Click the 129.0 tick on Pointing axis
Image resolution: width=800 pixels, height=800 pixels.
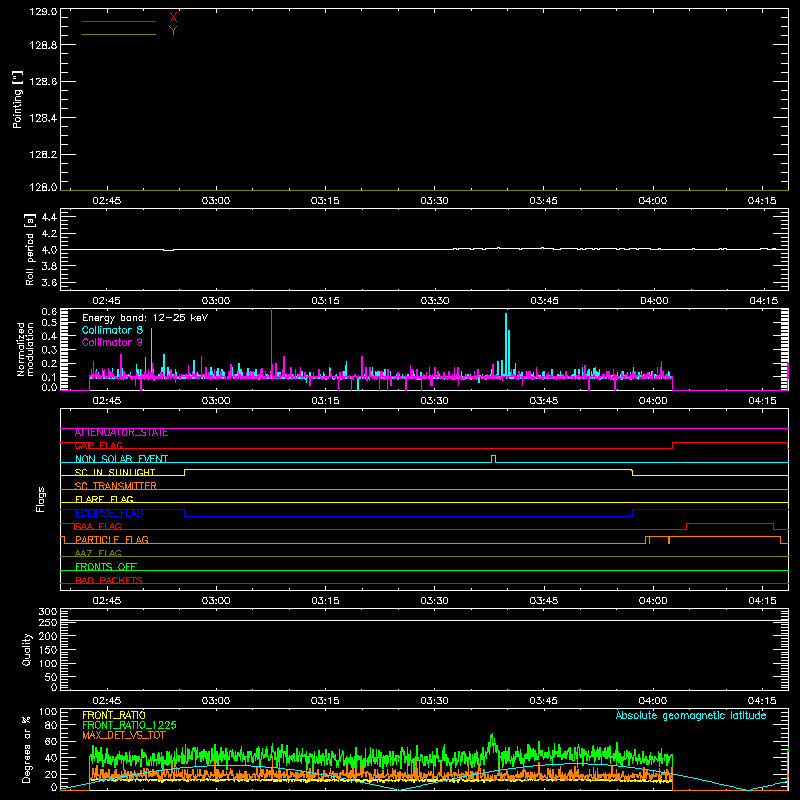click(x=43, y=12)
